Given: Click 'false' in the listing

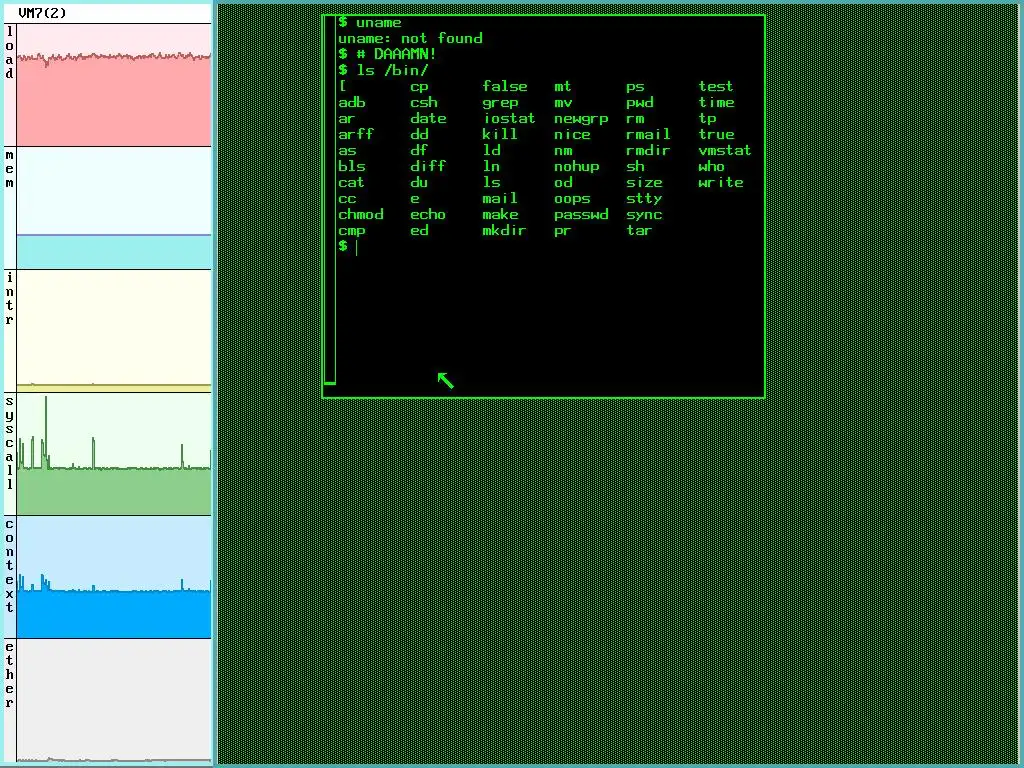Looking at the screenshot, I should click(x=504, y=86).
